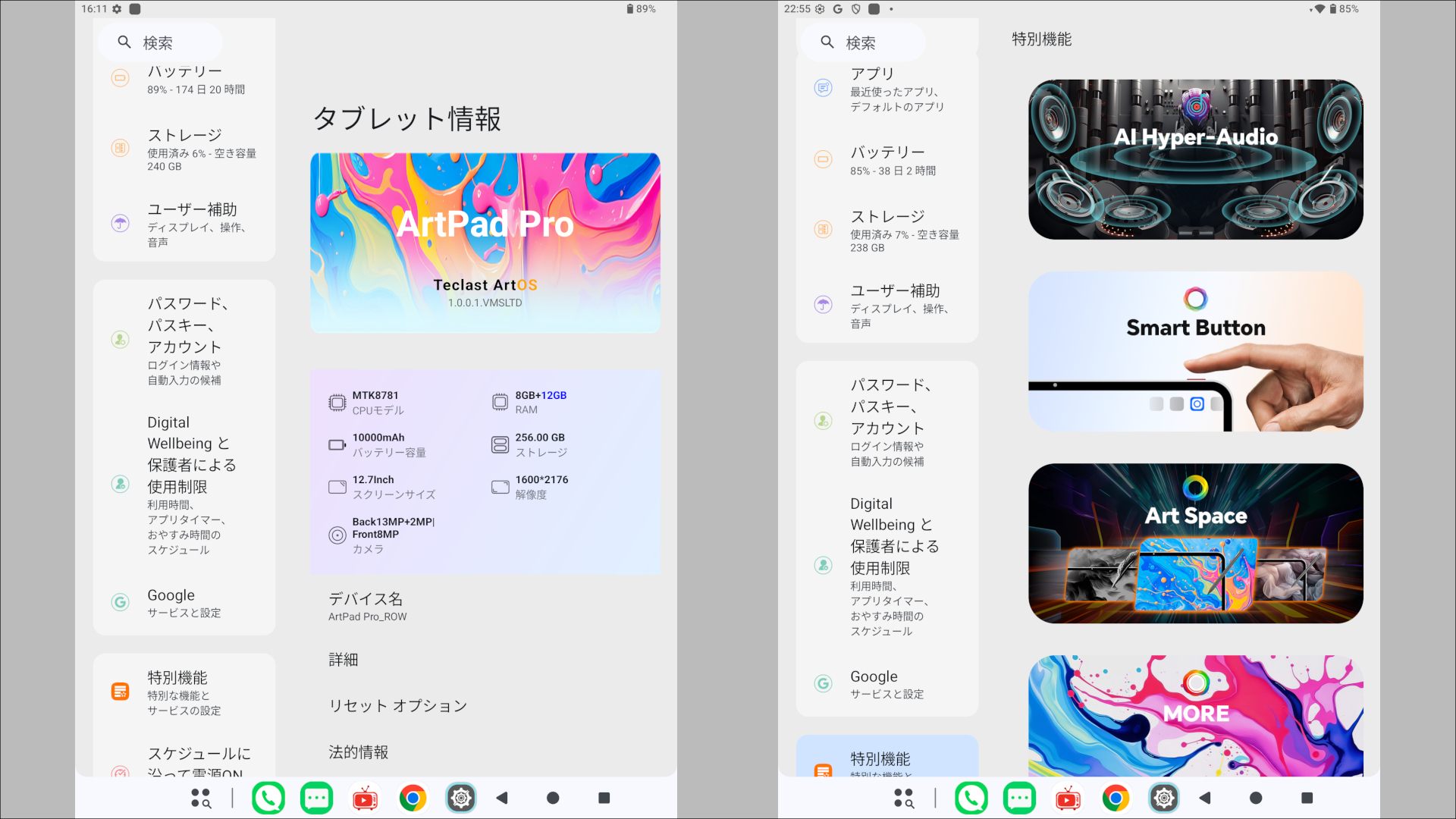Image resolution: width=1456 pixels, height=819 pixels.
Task: Expand the 詳細 device details section
Action: (342, 660)
